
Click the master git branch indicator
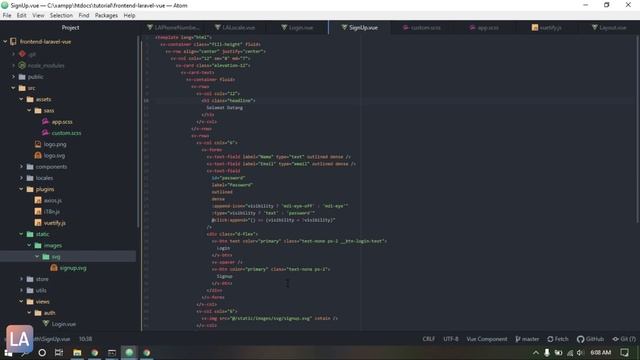527,339
